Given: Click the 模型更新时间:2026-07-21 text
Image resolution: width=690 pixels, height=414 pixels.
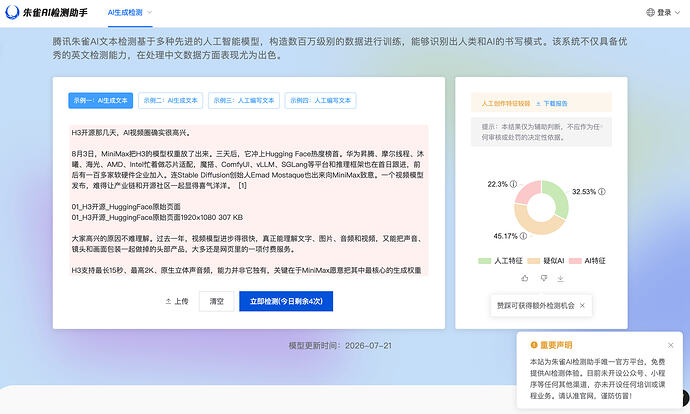Looking at the screenshot, I should point(340,346).
